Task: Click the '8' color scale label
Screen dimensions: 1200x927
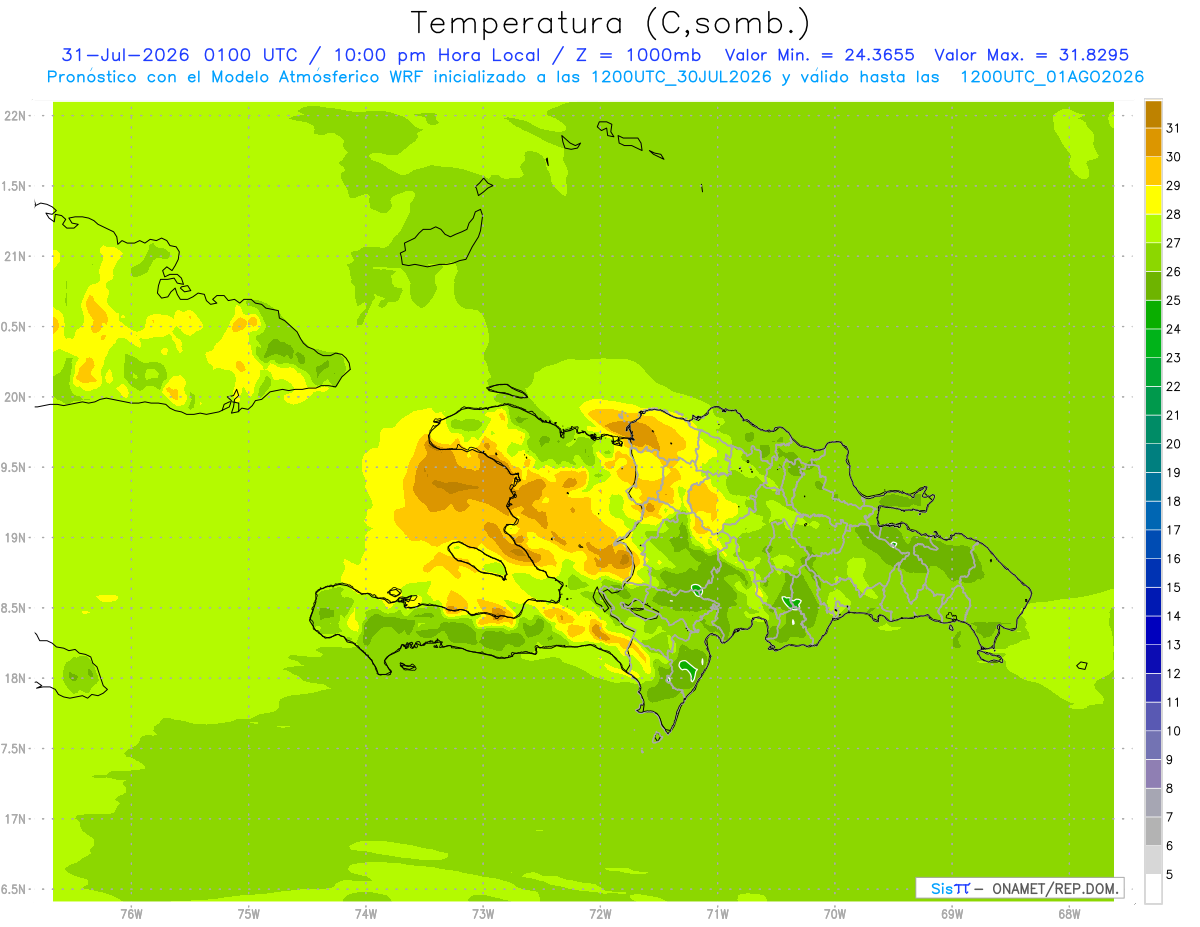Action: click(1170, 789)
